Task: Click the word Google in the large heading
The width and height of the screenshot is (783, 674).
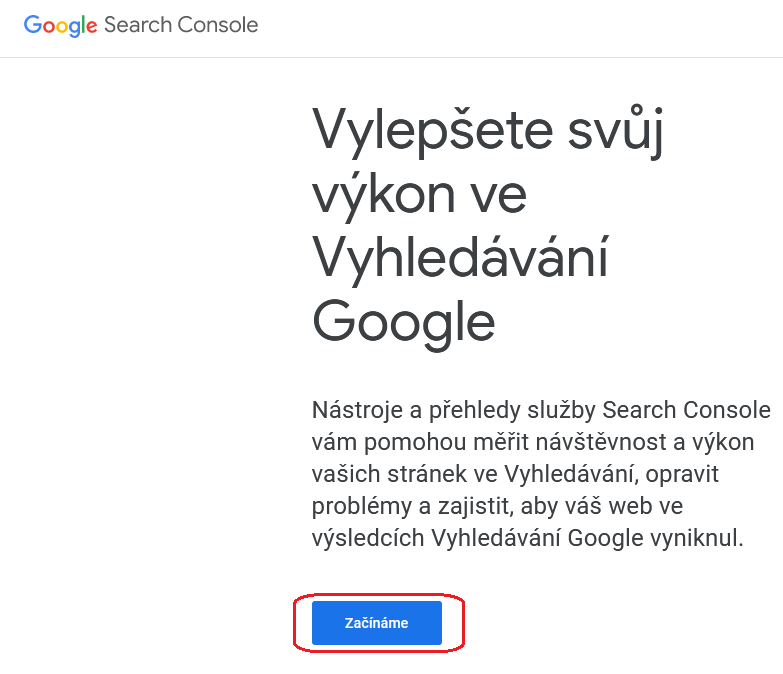Action: (x=404, y=322)
